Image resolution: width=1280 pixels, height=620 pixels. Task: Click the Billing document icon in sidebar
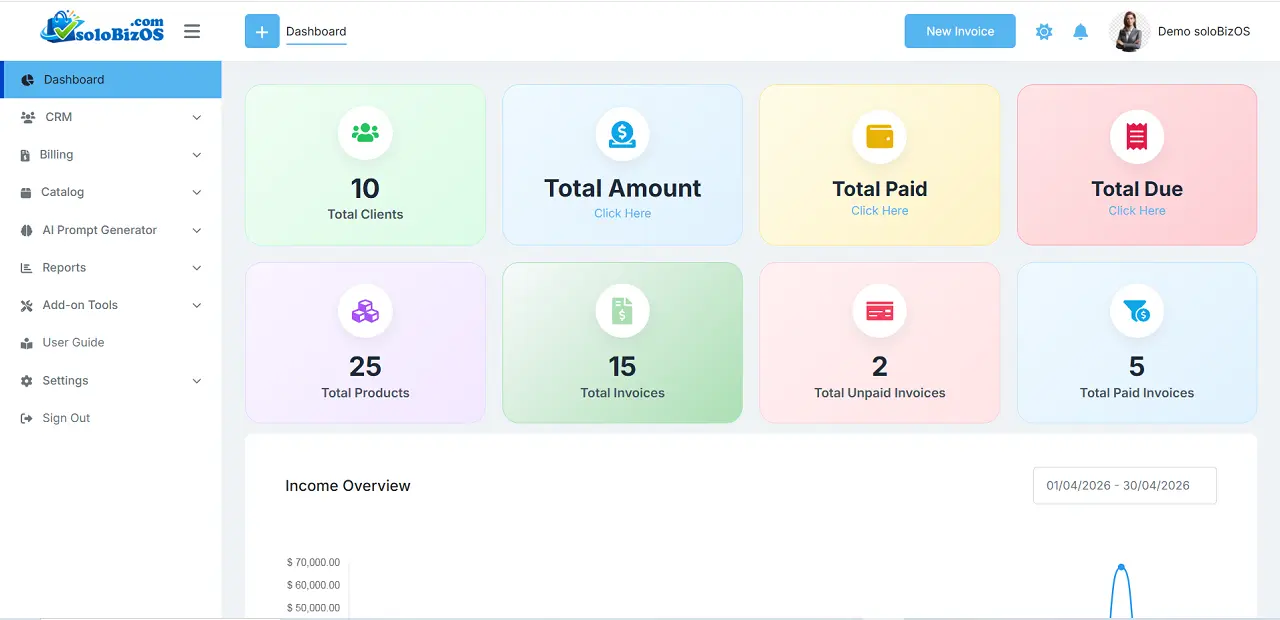point(26,155)
